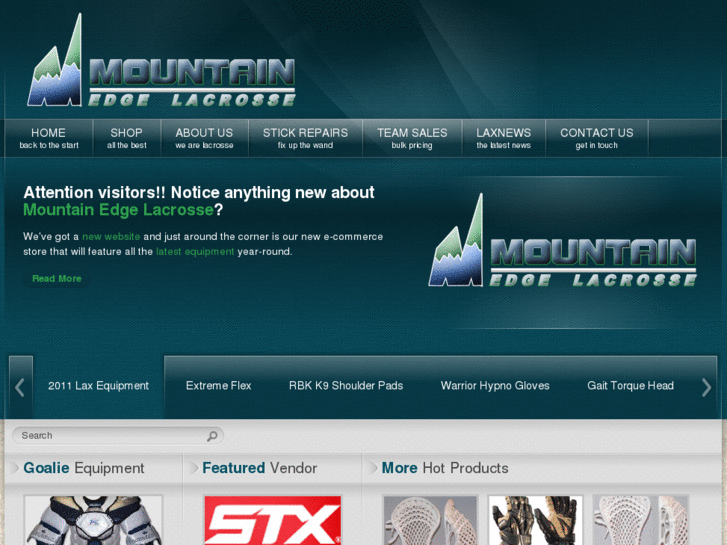Click the Goalie Equipment heading

(84, 468)
